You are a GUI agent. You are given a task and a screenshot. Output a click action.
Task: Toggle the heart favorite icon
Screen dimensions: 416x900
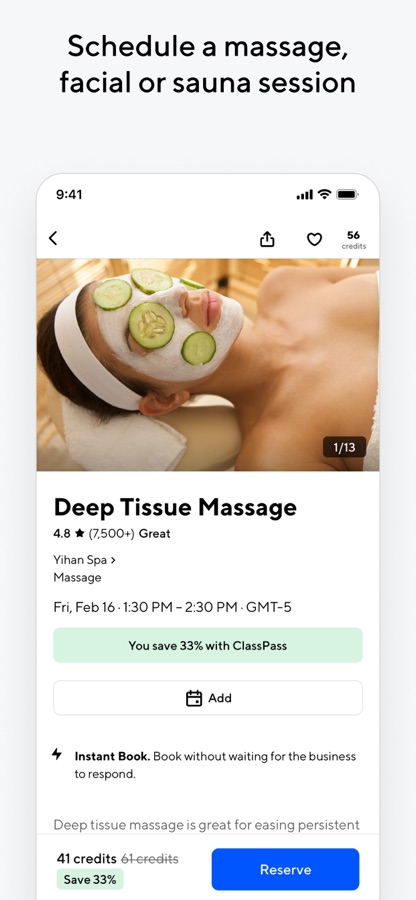tap(314, 239)
